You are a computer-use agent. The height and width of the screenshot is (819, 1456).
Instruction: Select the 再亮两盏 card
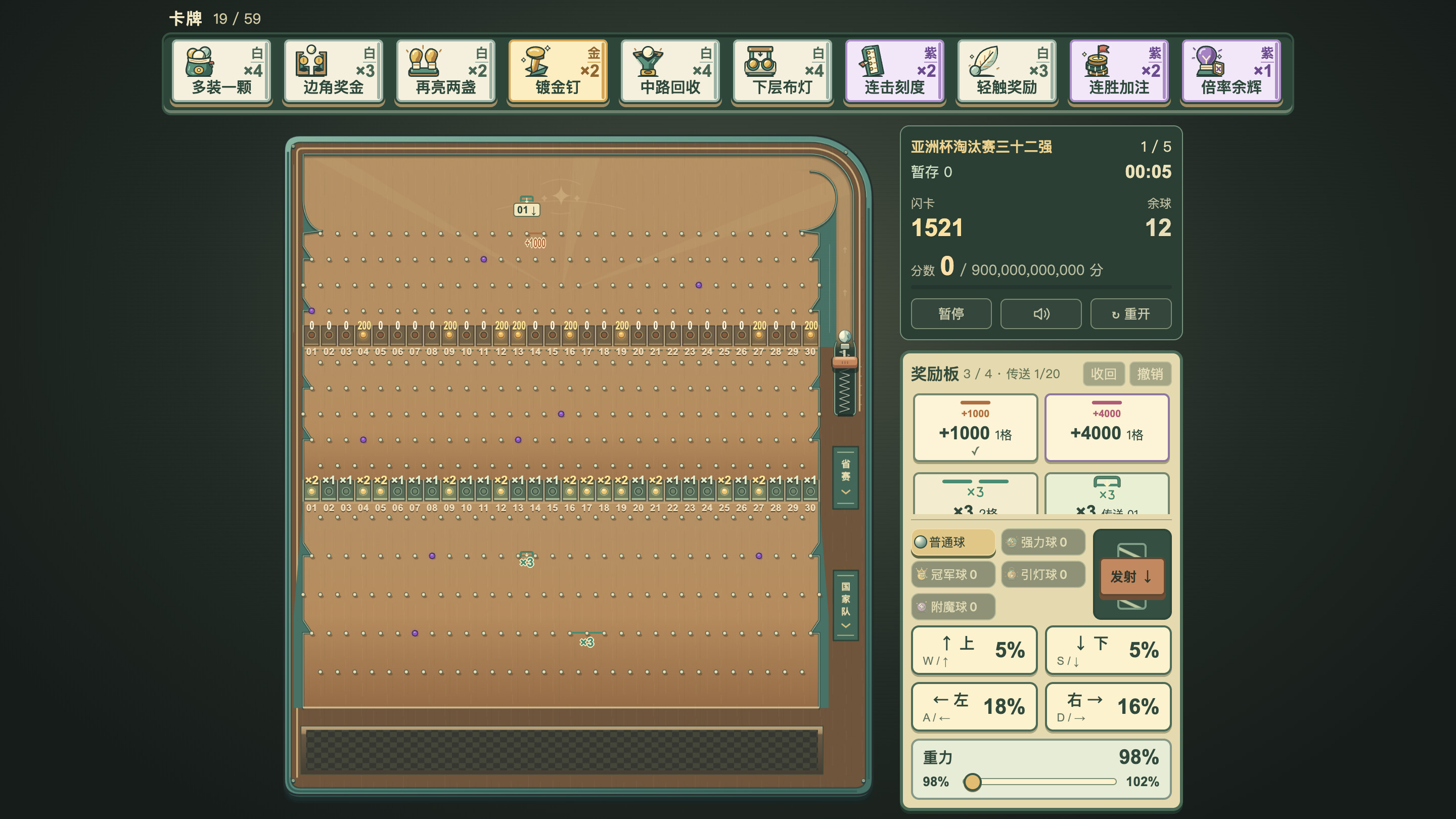pos(446,71)
